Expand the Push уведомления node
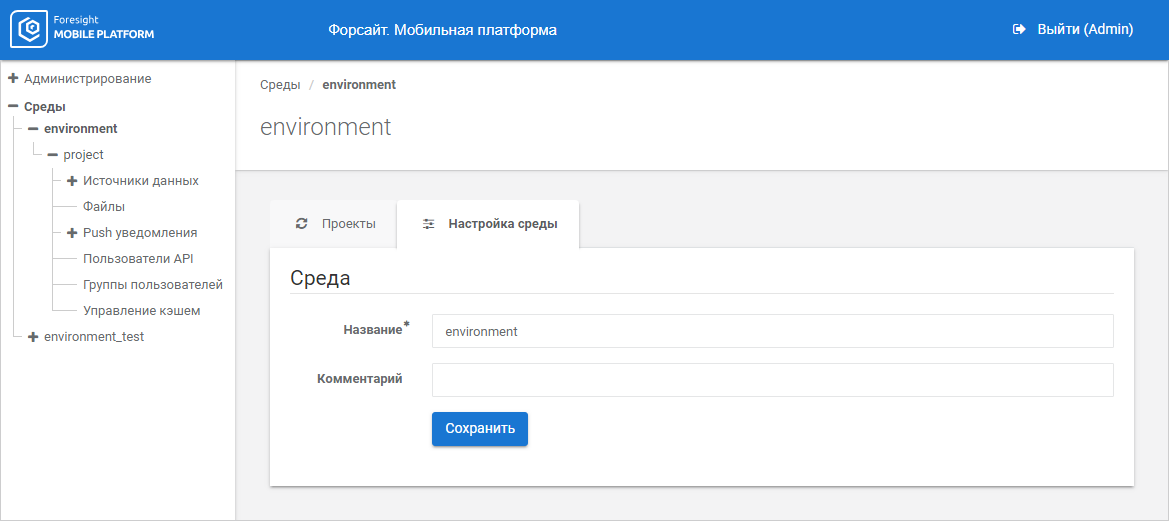Image resolution: width=1169 pixels, height=521 pixels. tap(72, 233)
